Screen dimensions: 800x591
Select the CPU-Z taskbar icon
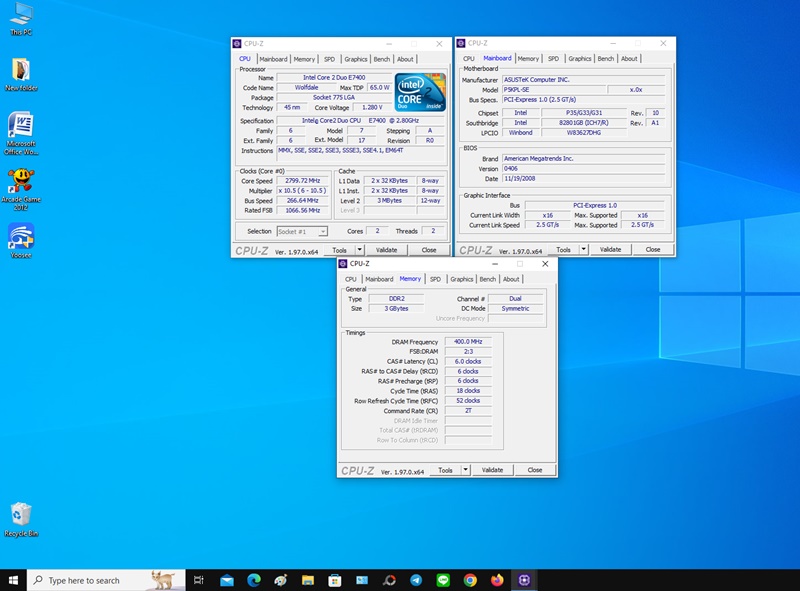524,580
